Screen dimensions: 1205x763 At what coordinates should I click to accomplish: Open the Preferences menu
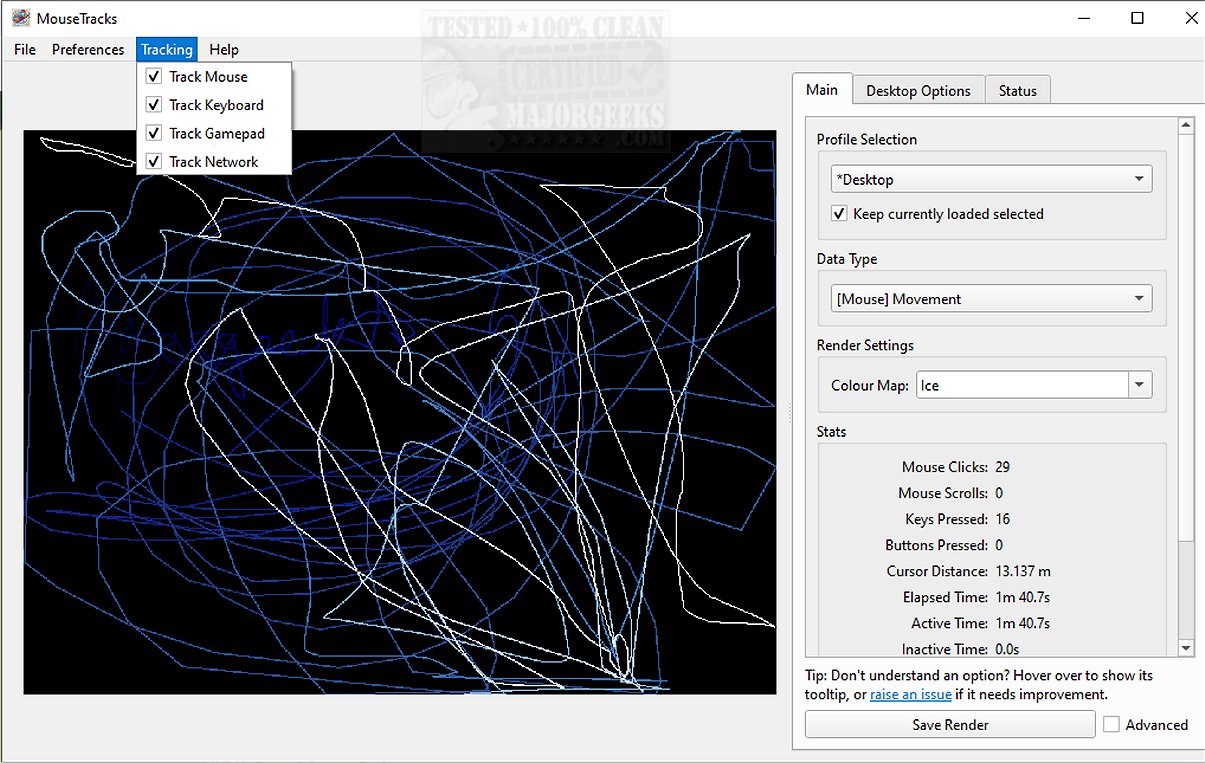pos(88,50)
